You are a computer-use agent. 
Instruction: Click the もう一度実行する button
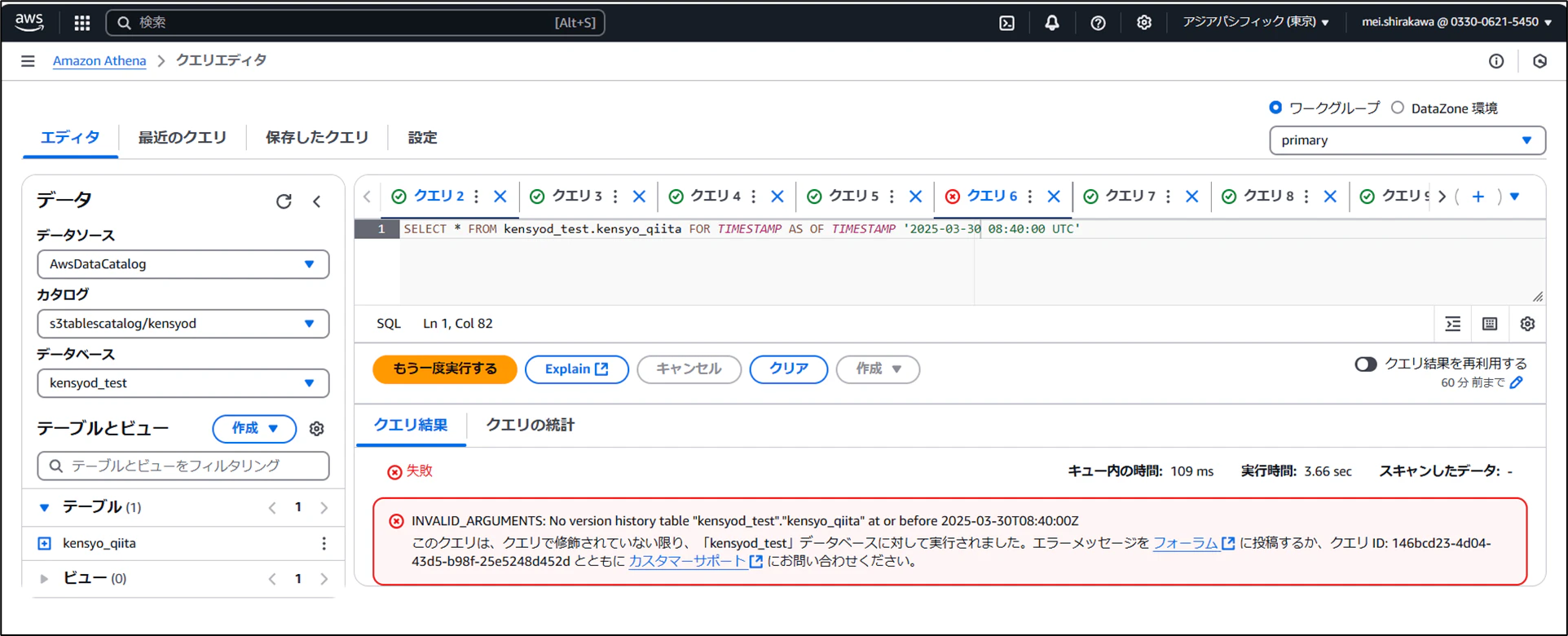[x=445, y=369]
